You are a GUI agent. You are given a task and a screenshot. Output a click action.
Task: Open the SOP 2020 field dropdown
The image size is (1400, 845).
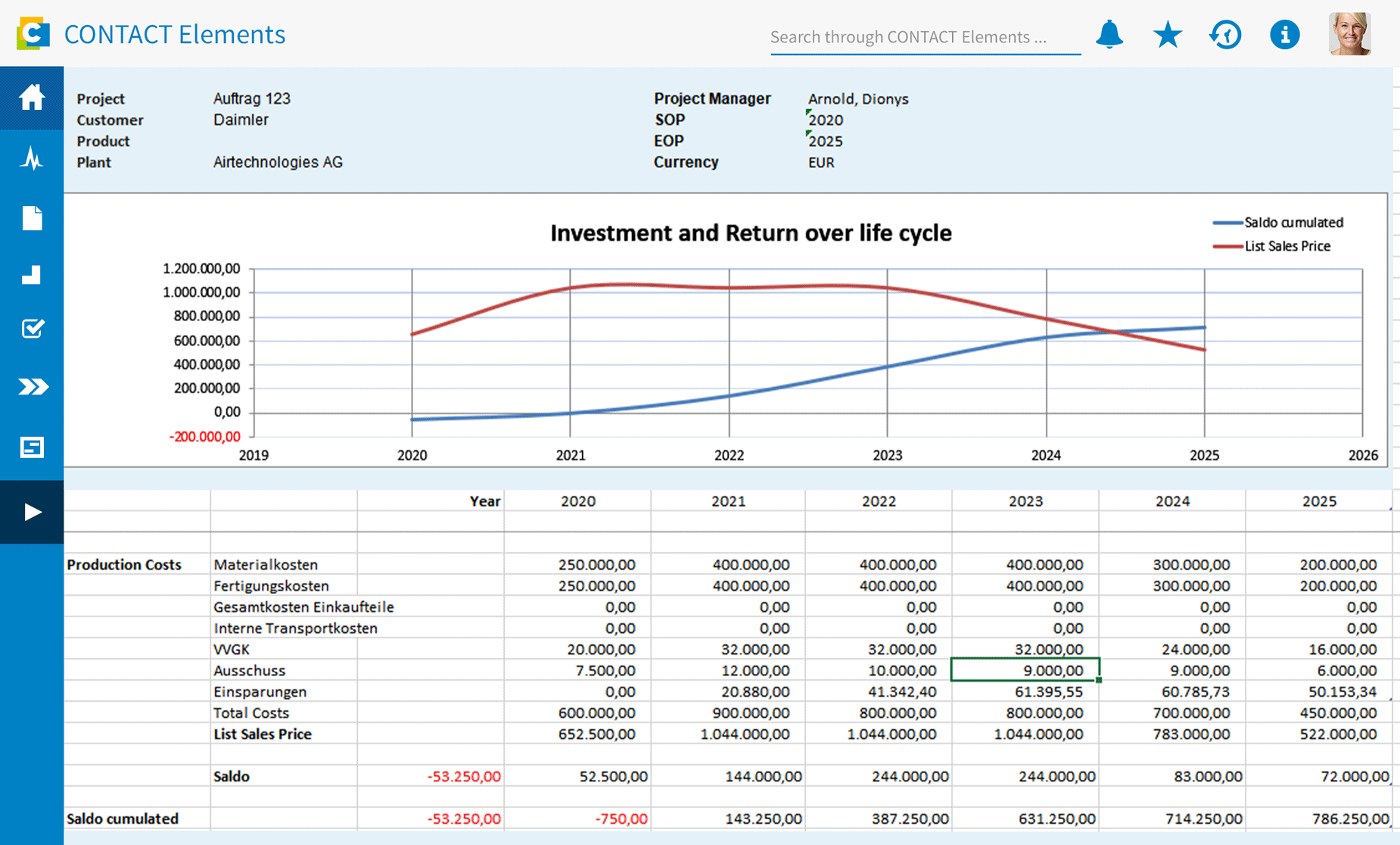click(825, 120)
